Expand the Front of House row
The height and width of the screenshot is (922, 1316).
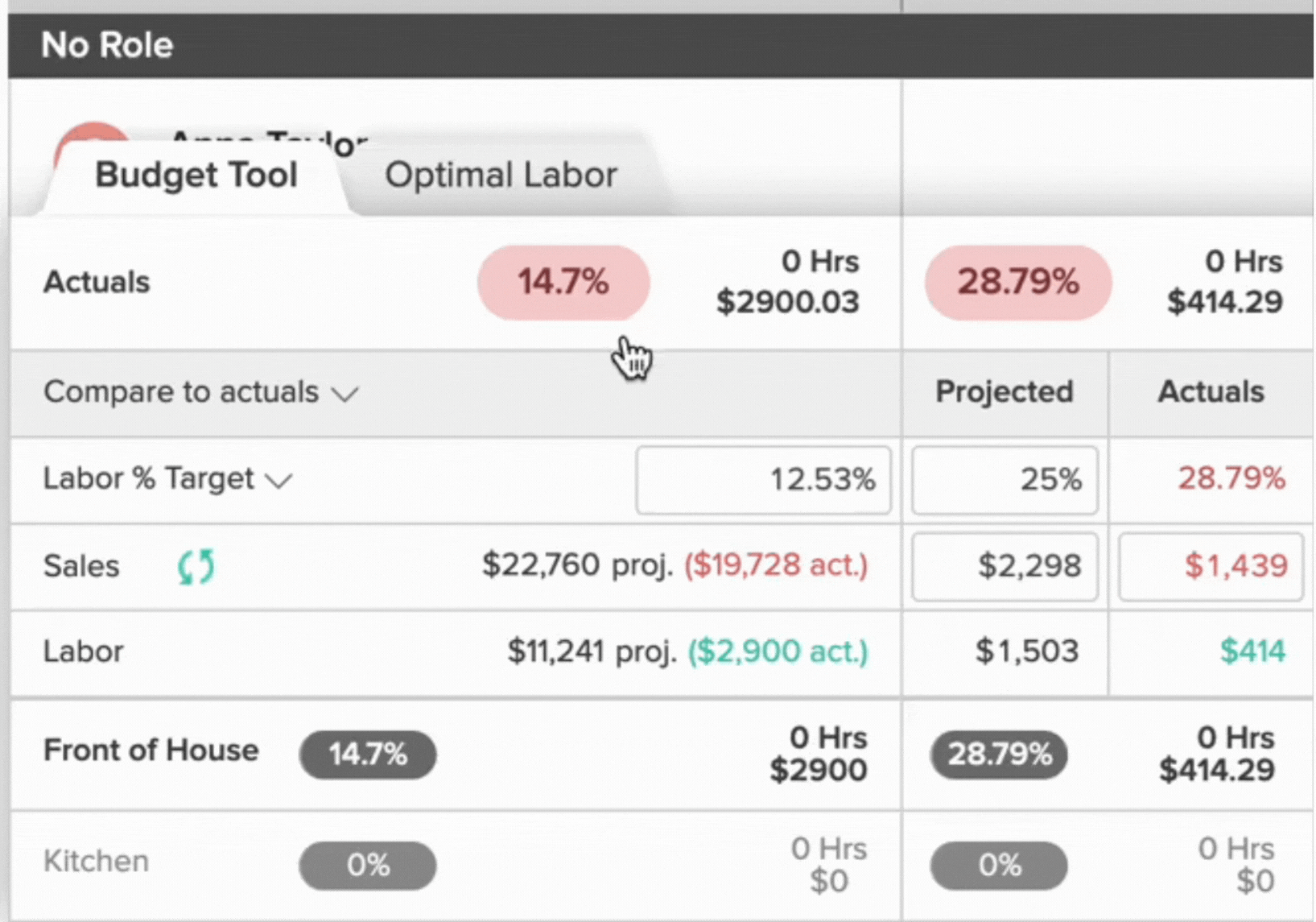[151, 750]
